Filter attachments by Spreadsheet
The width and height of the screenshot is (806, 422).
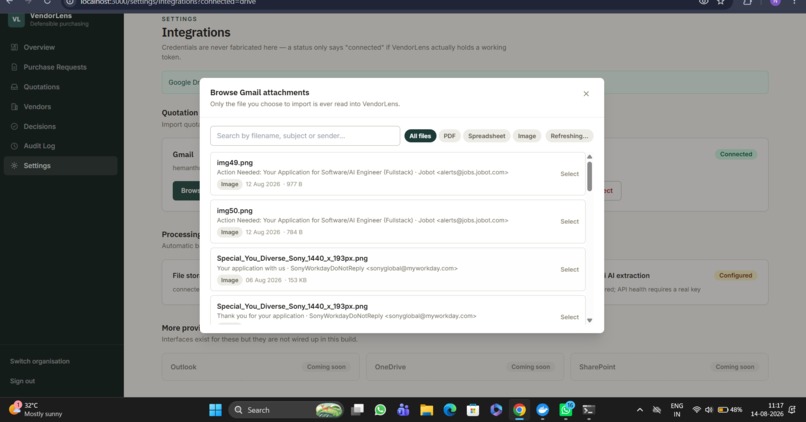pos(486,136)
